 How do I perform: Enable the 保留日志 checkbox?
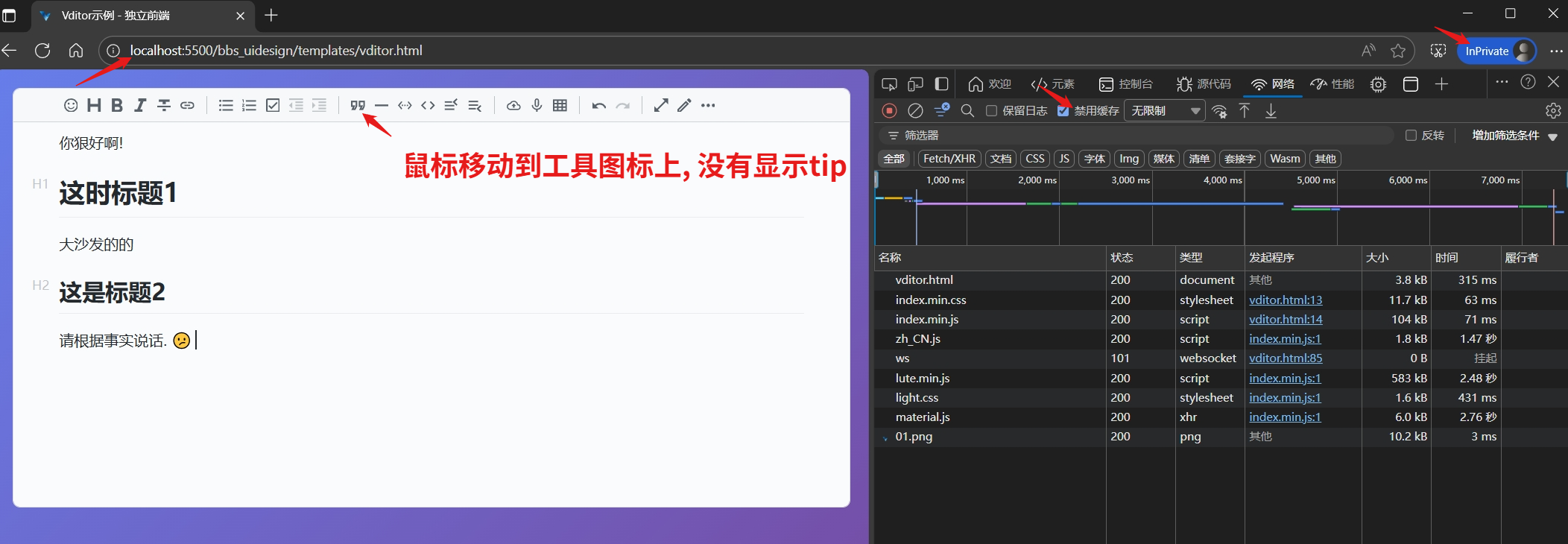pyautogui.click(x=991, y=111)
